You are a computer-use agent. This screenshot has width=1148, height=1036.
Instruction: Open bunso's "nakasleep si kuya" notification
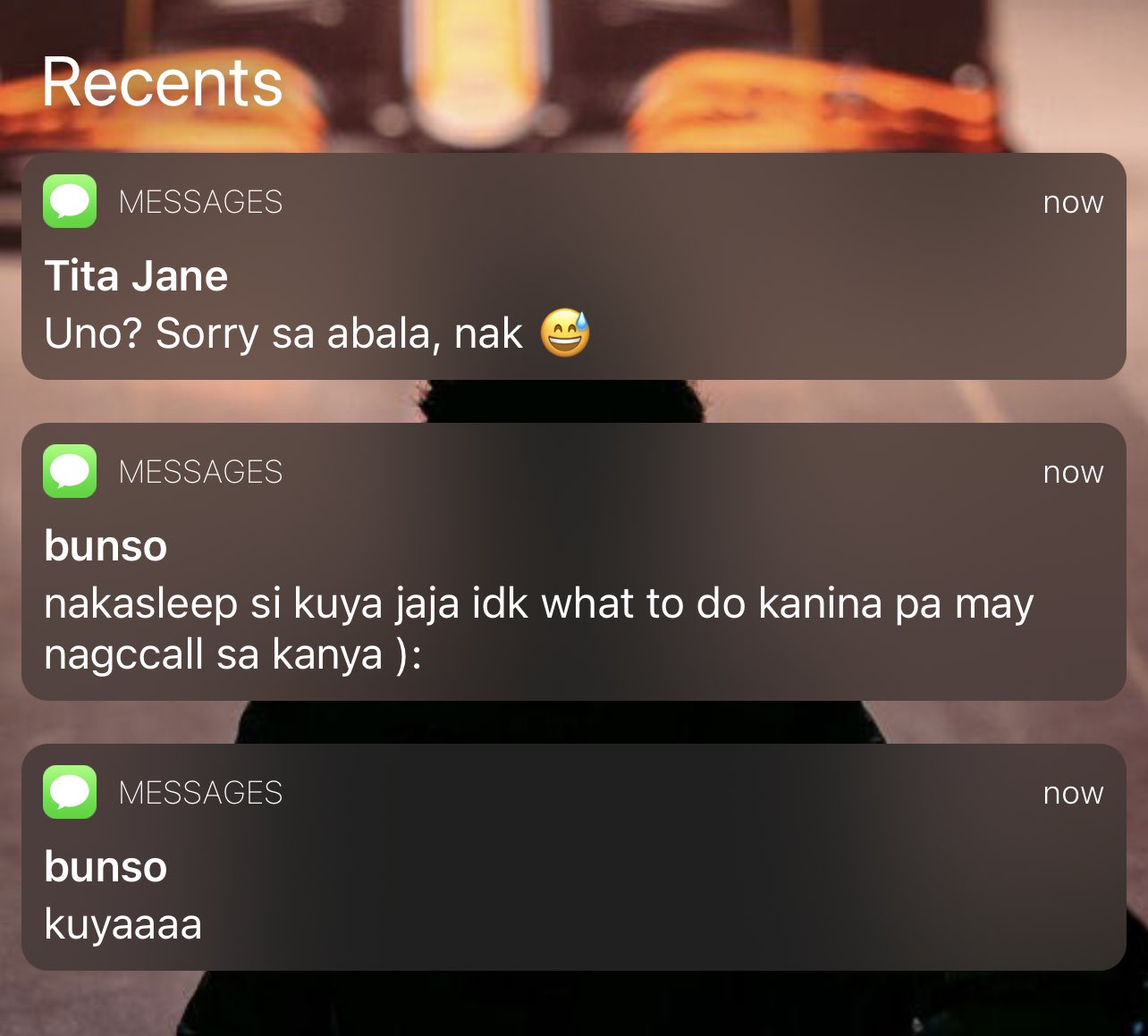574,561
